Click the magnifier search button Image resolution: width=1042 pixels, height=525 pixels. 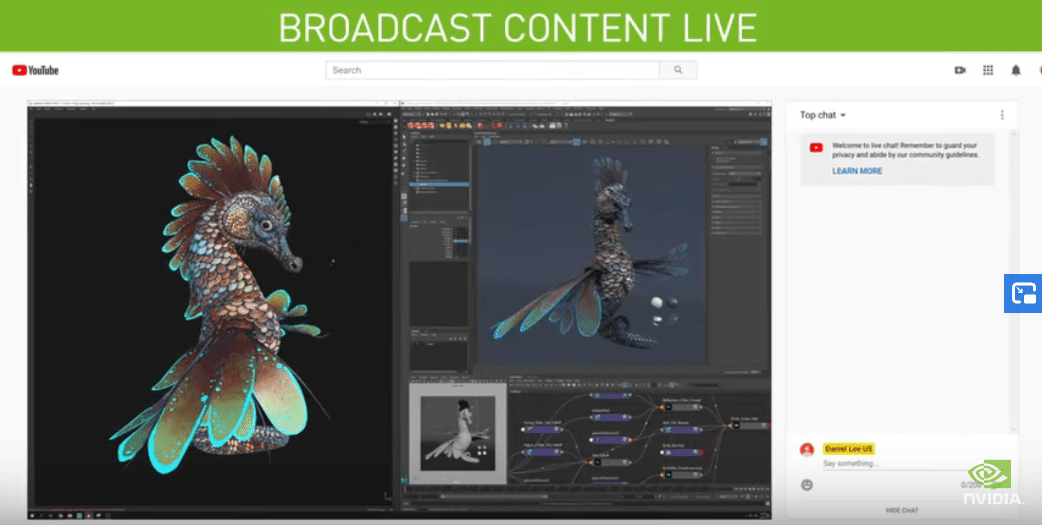pos(678,70)
